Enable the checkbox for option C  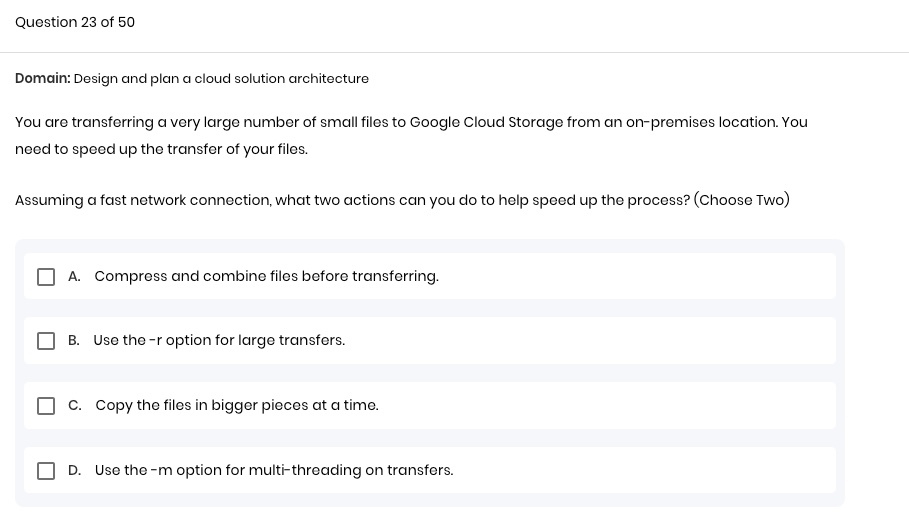pyautogui.click(x=46, y=406)
